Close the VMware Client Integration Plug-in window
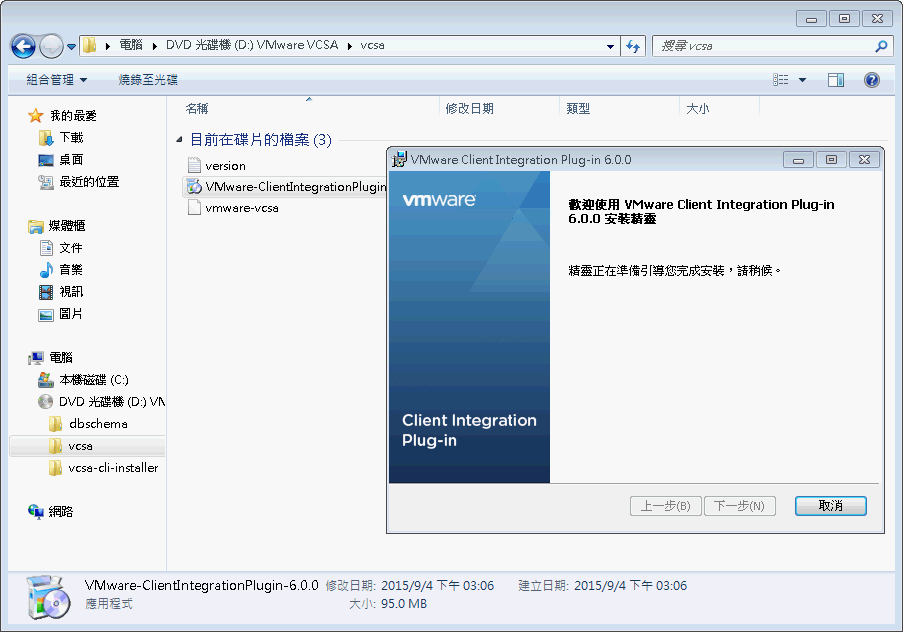 tap(864, 160)
